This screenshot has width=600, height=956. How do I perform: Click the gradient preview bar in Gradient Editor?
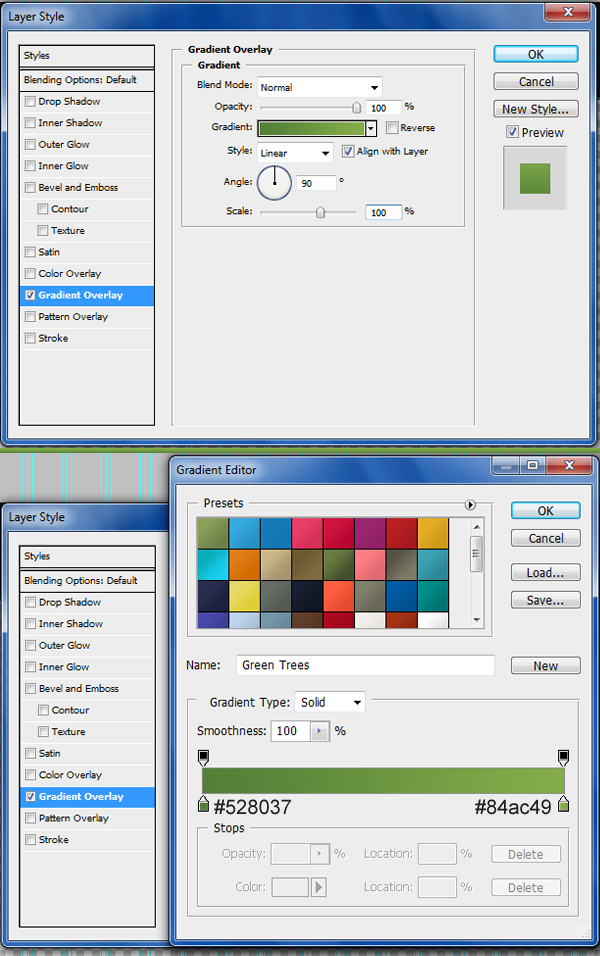coord(384,780)
